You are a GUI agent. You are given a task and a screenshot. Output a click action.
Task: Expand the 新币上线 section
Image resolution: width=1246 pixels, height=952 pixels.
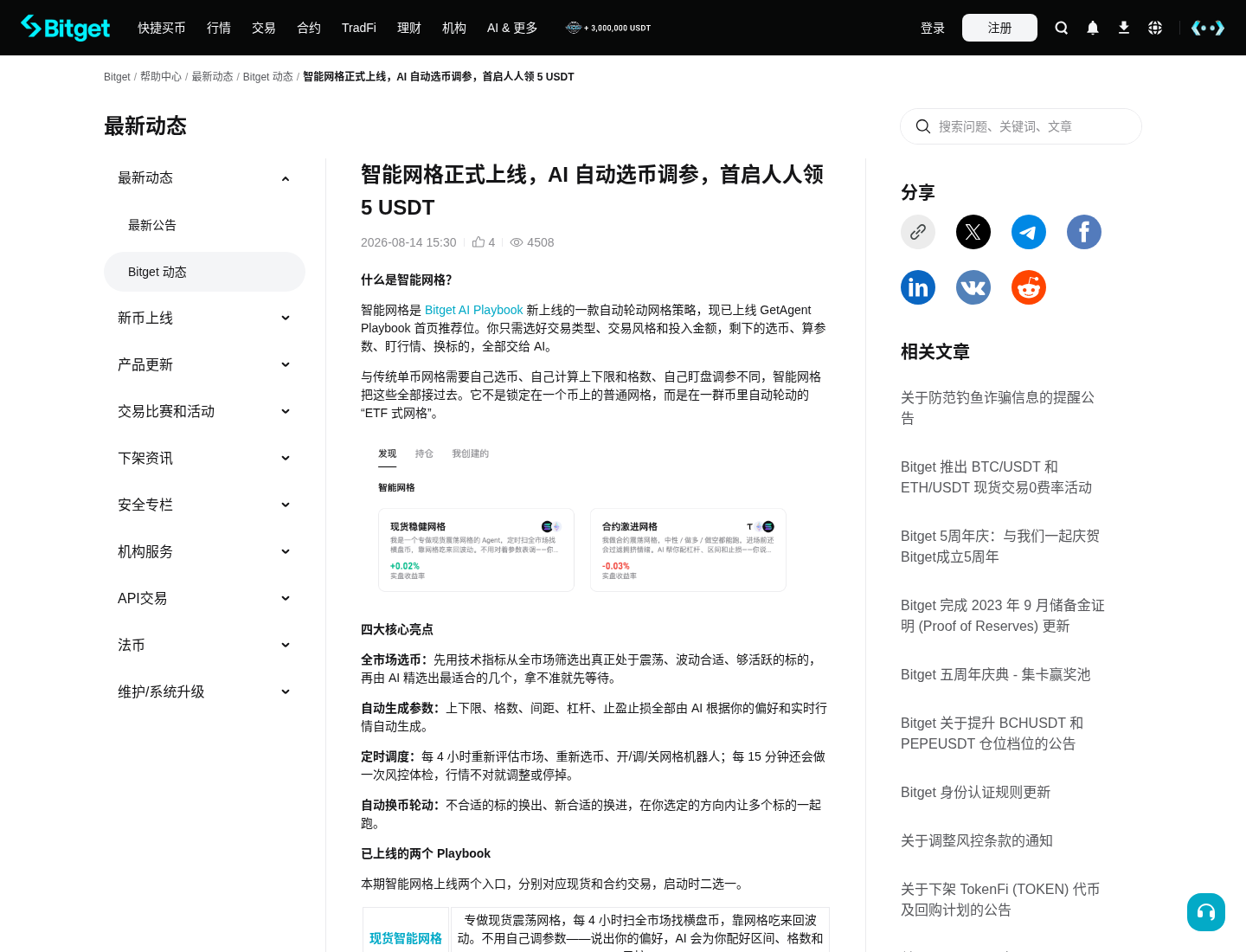click(x=286, y=318)
